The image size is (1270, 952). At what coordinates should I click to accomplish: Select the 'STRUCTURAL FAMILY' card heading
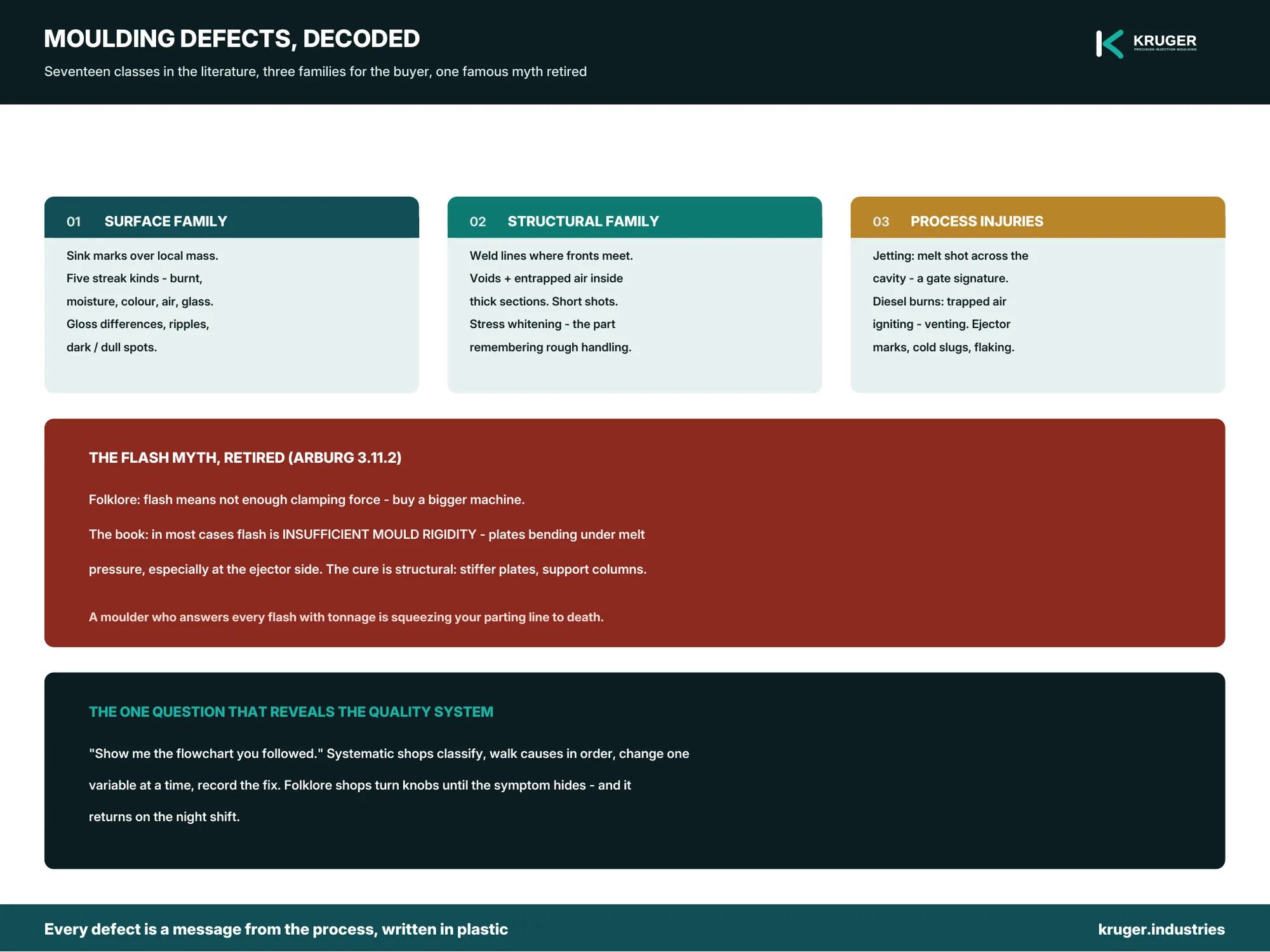(583, 221)
